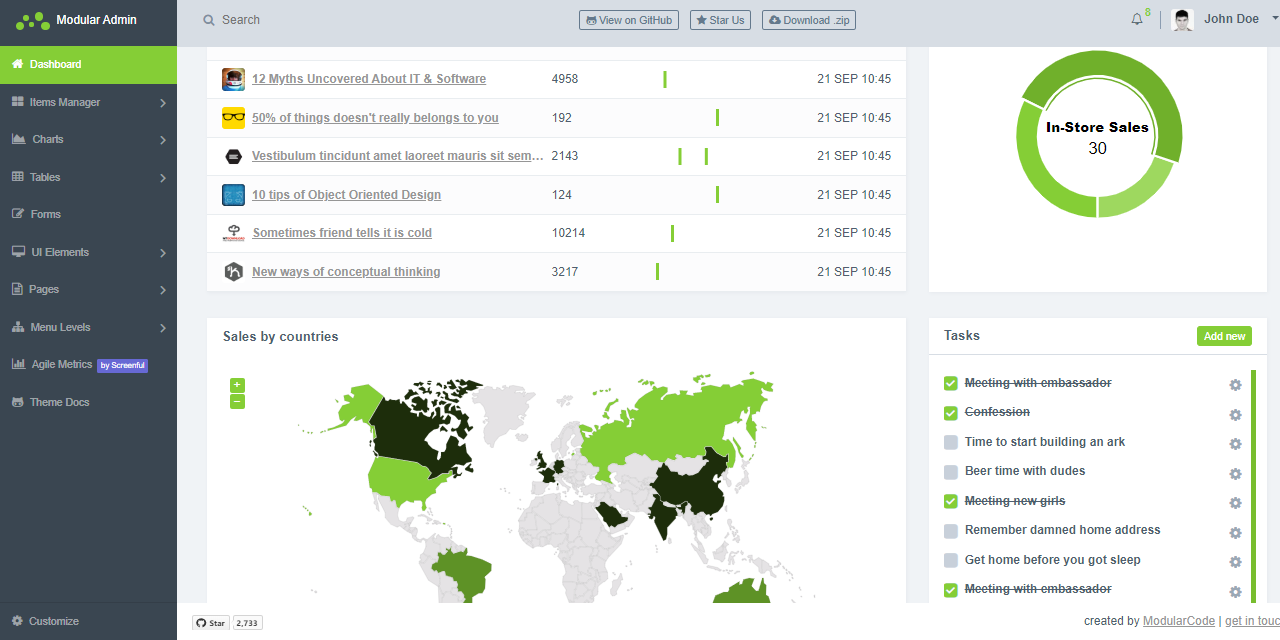
Task: Expand the Pages submenu arrow
Action: pos(163,290)
